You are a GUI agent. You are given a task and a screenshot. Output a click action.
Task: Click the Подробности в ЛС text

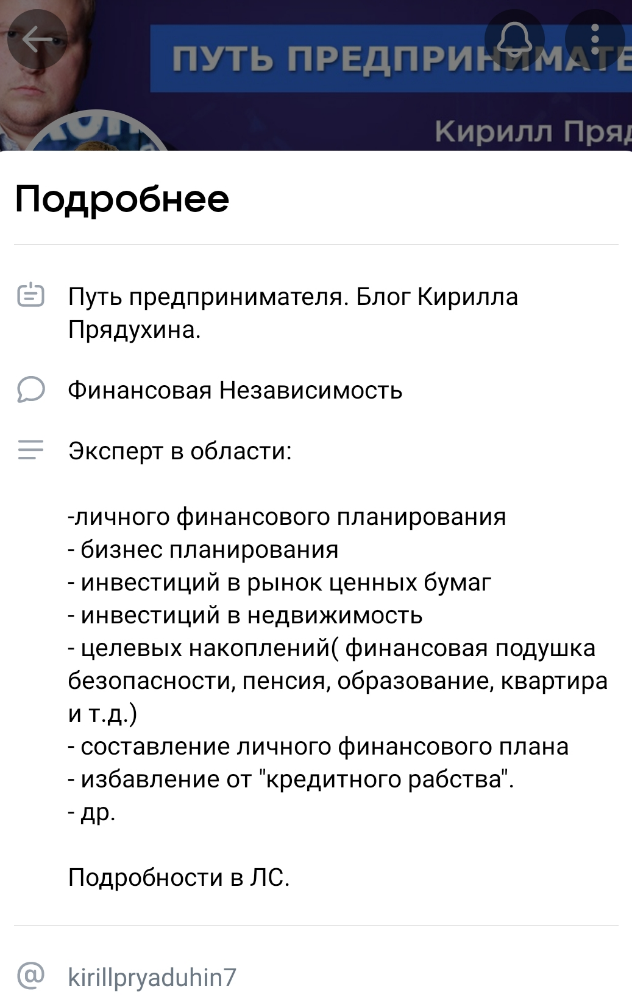pyautogui.click(x=178, y=878)
